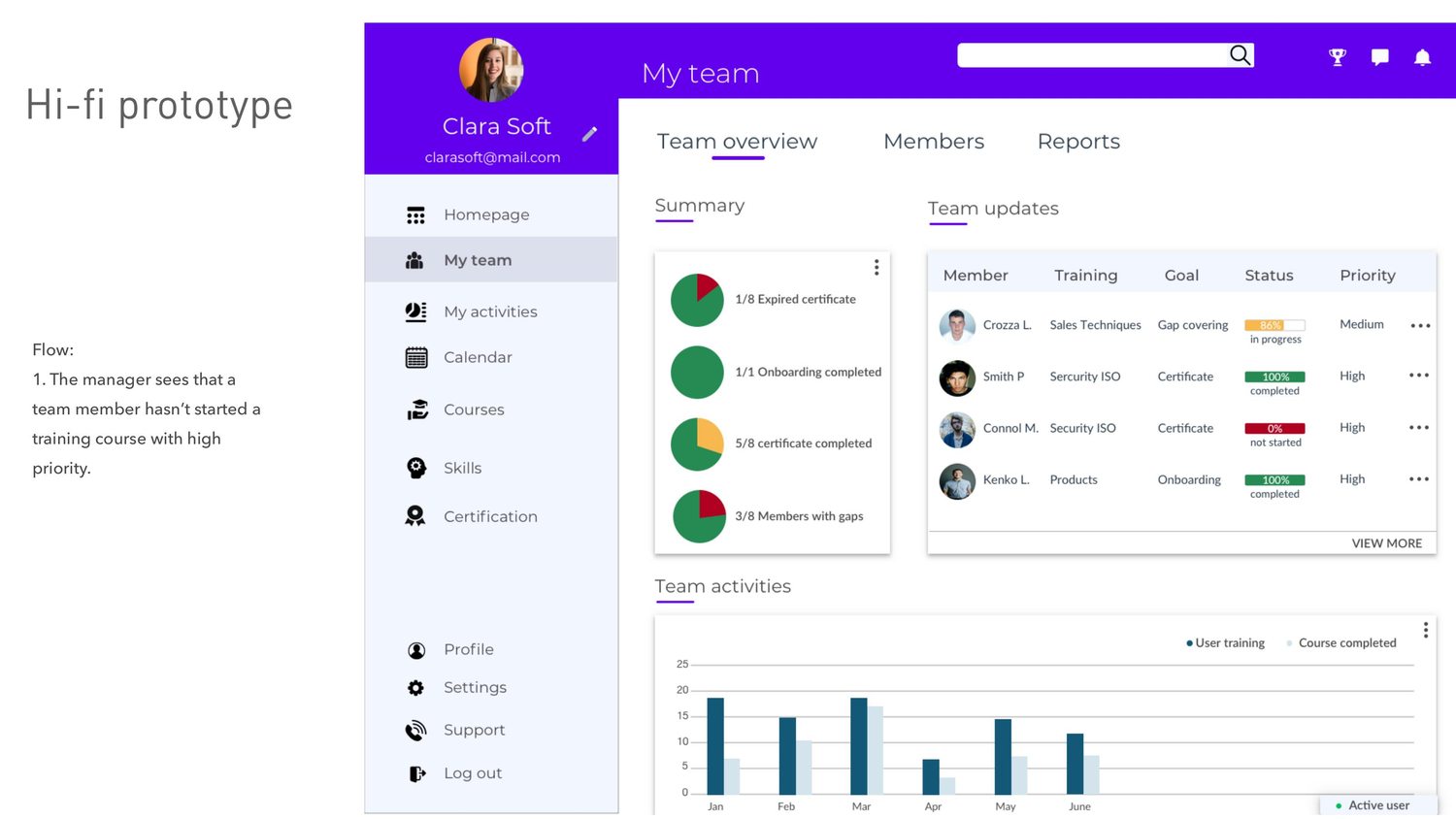Click inside the search input field

click(1092, 55)
